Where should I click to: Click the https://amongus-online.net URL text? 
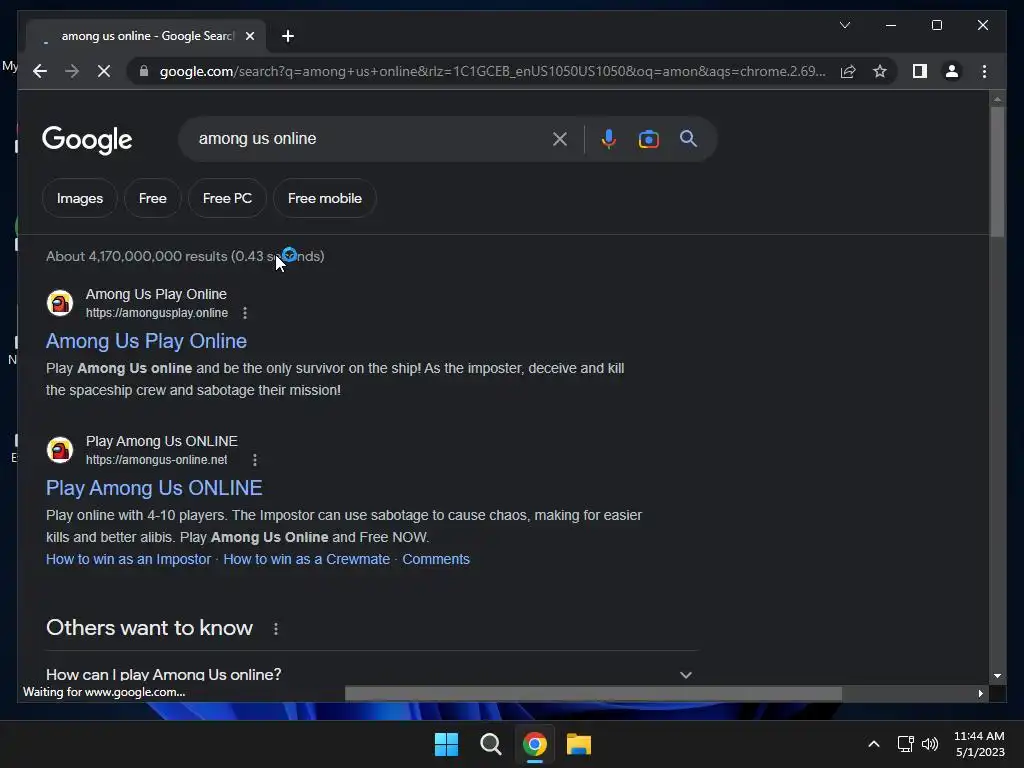tap(157, 460)
